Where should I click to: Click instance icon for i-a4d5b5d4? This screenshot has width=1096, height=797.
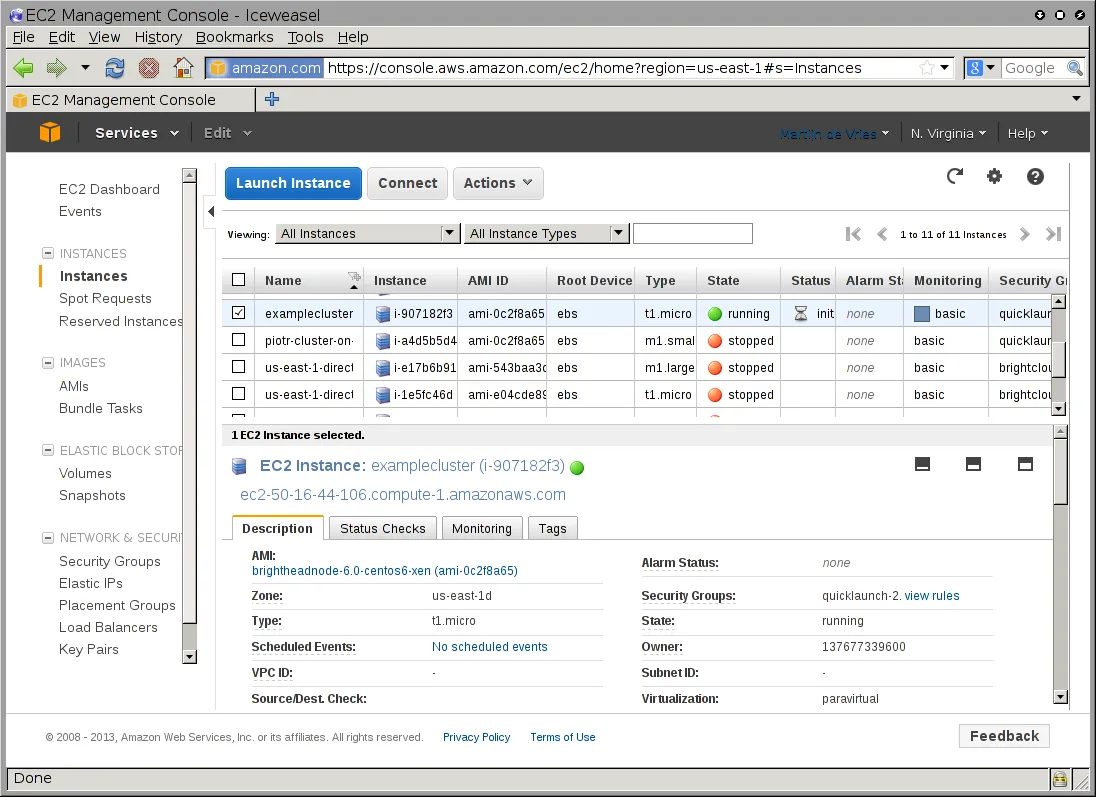(x=382, y=341)
